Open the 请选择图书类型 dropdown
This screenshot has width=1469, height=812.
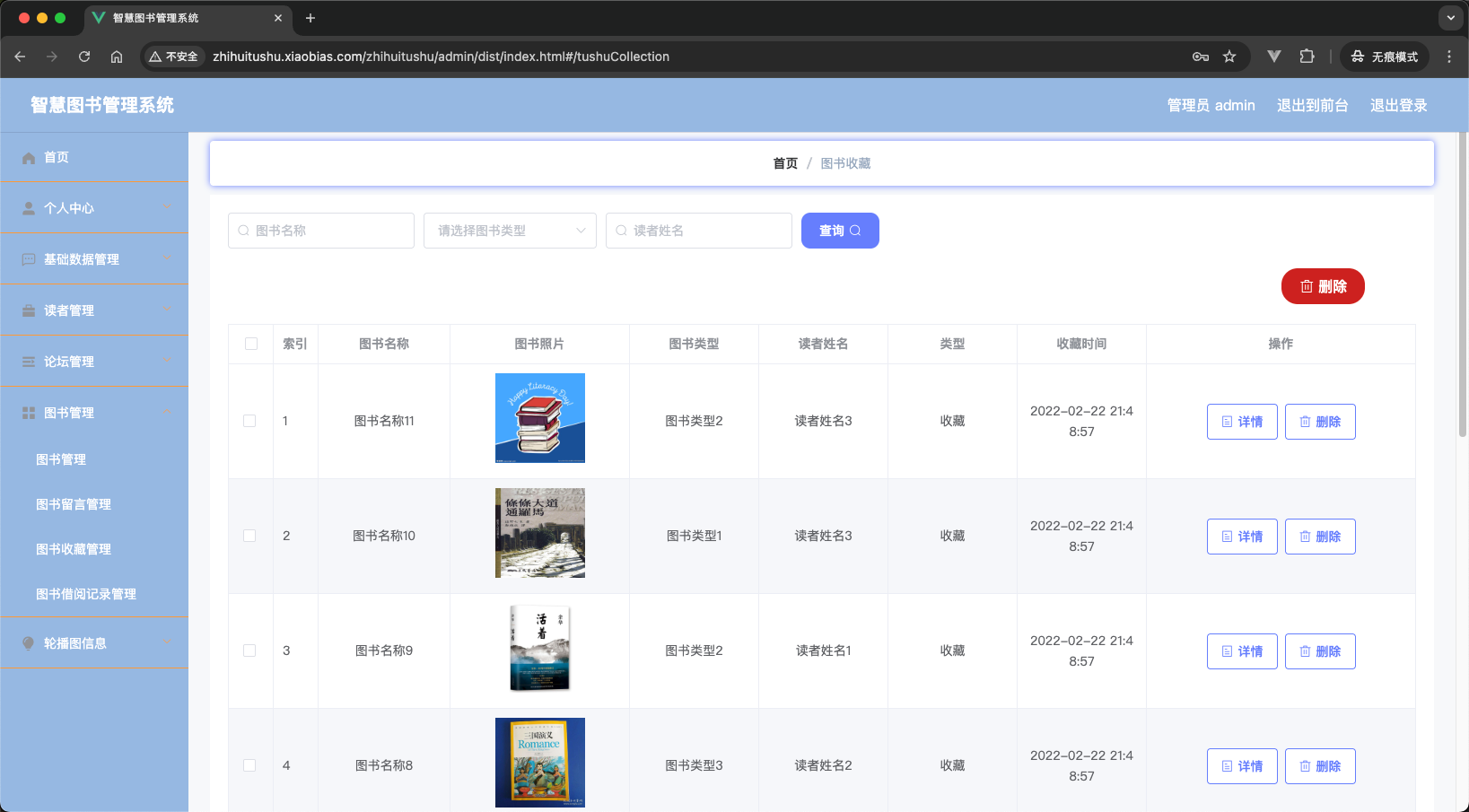point(510,231)
